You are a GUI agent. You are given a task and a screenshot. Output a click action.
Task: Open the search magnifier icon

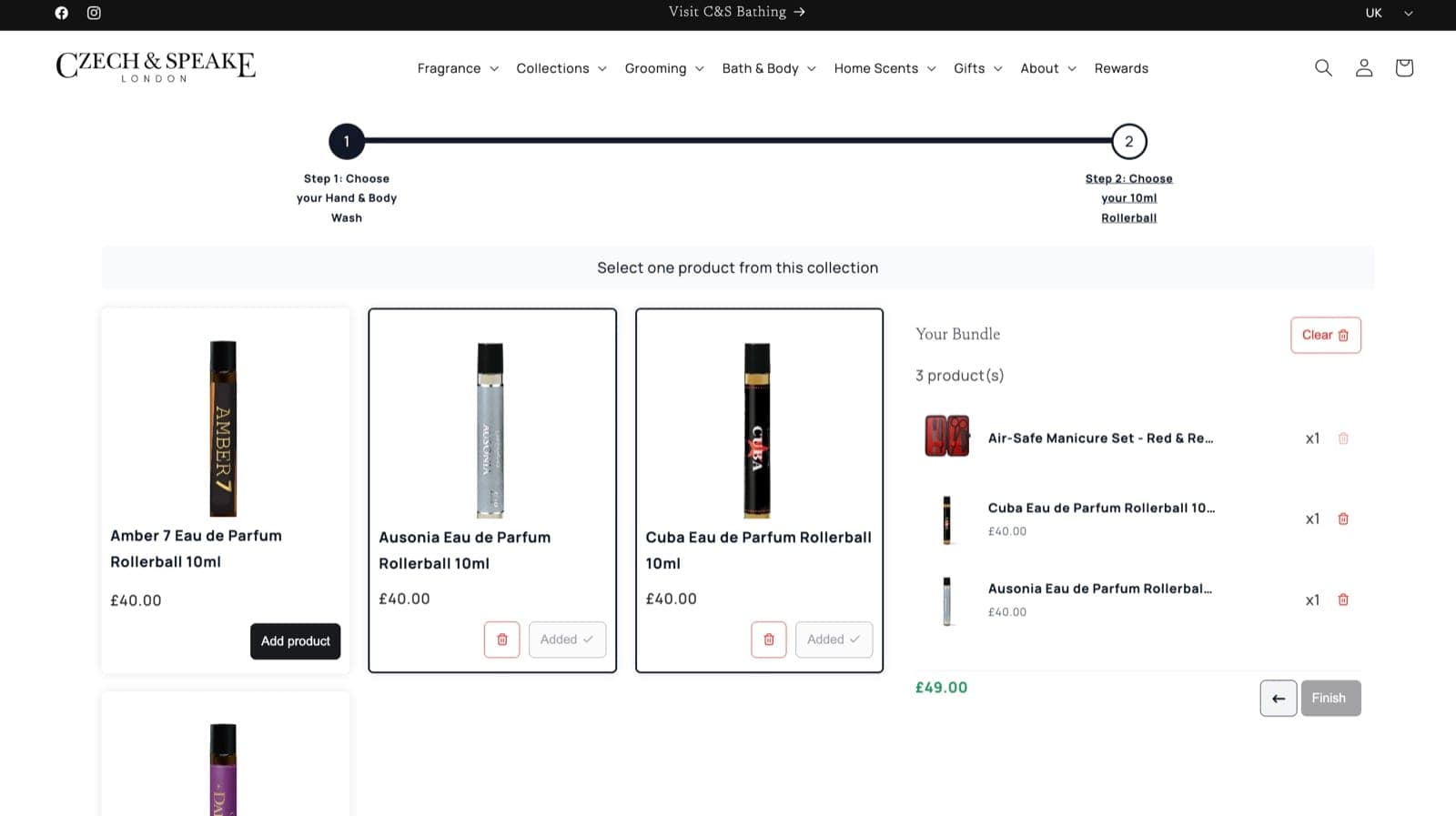tap(1323, 68)
